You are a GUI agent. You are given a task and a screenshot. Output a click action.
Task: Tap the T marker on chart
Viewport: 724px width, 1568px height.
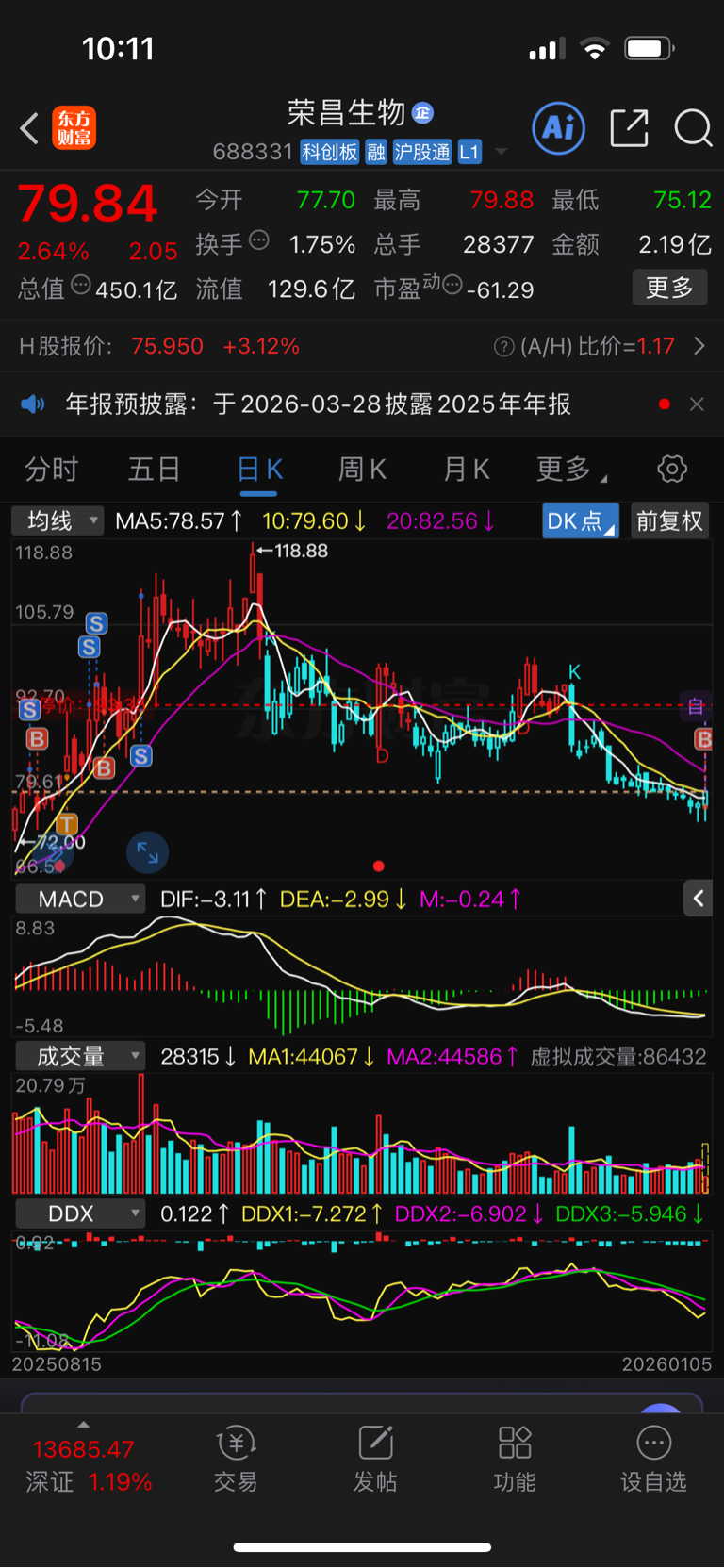[x=67, y=825]
